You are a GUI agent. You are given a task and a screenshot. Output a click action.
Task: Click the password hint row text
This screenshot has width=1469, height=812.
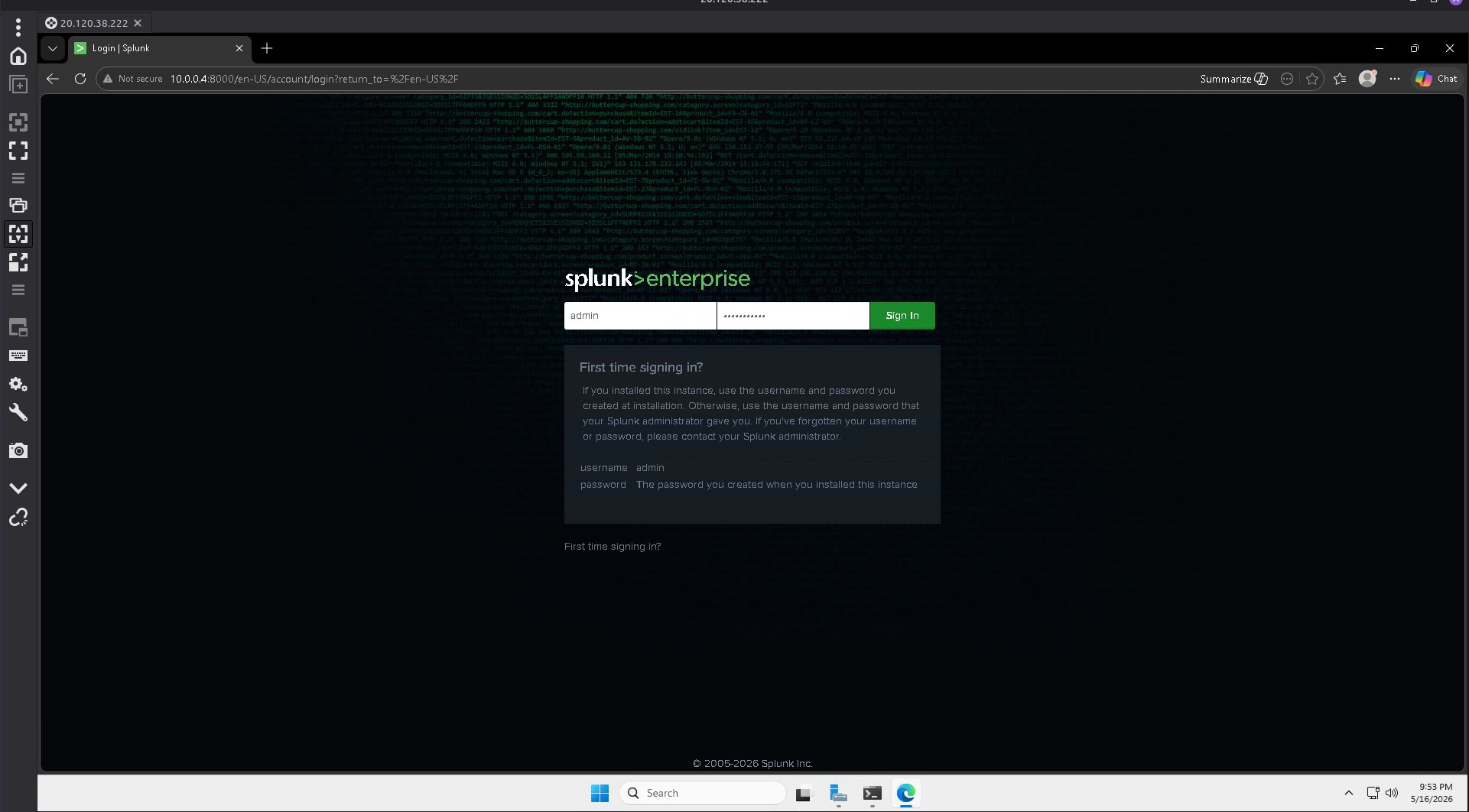pyautogui.click(x=749, y=485)
